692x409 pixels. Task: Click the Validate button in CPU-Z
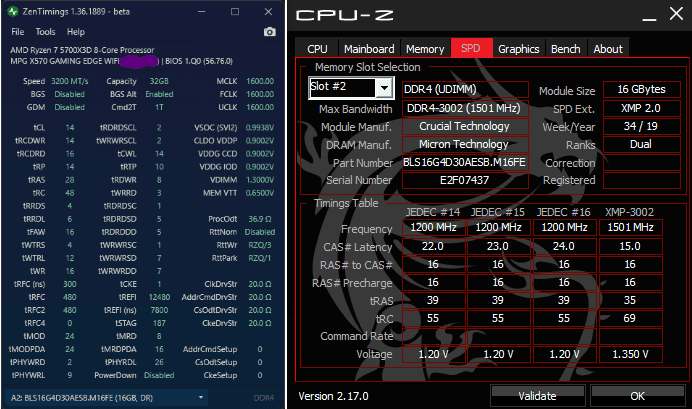coord(537,396)
